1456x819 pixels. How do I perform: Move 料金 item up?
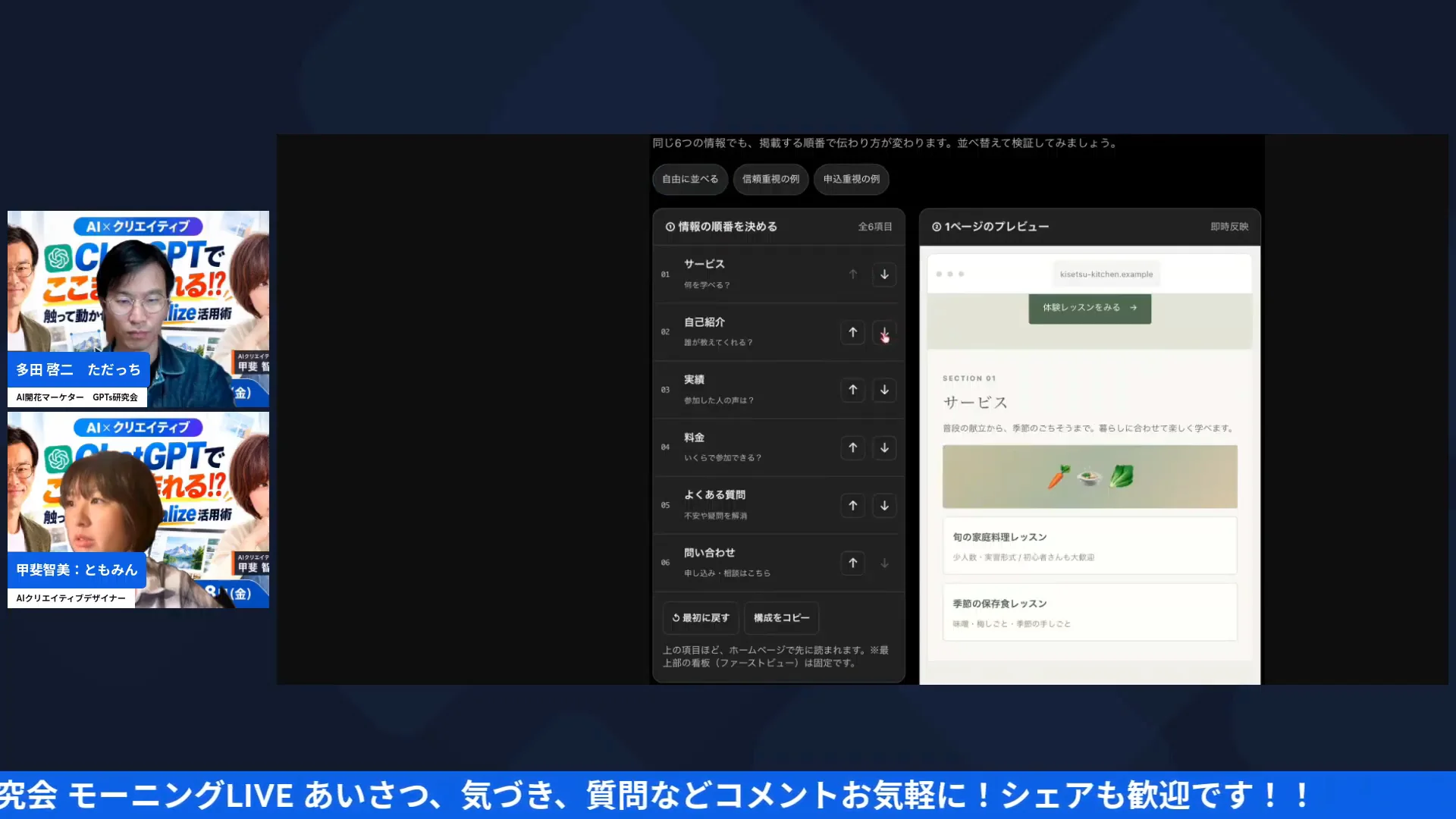click(853, 448)
